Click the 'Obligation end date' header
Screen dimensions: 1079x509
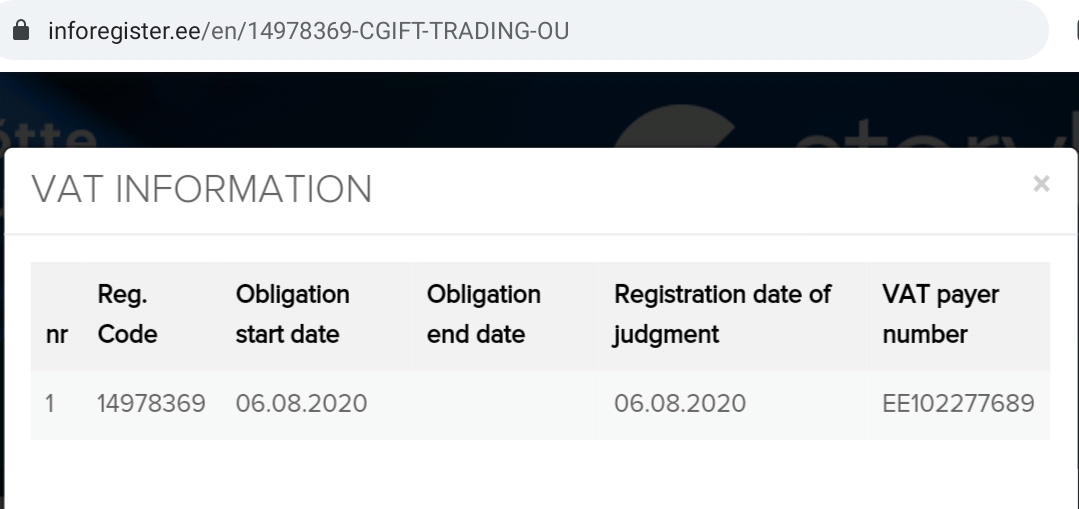point(483,315)
